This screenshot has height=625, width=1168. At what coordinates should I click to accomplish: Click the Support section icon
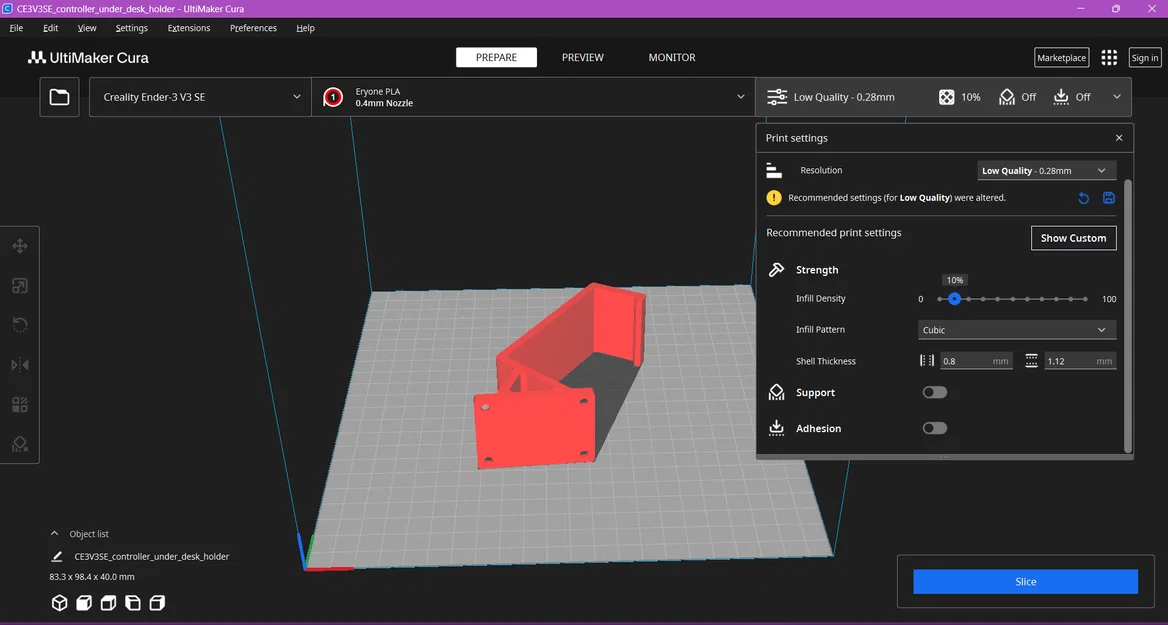tap(776, 393)
